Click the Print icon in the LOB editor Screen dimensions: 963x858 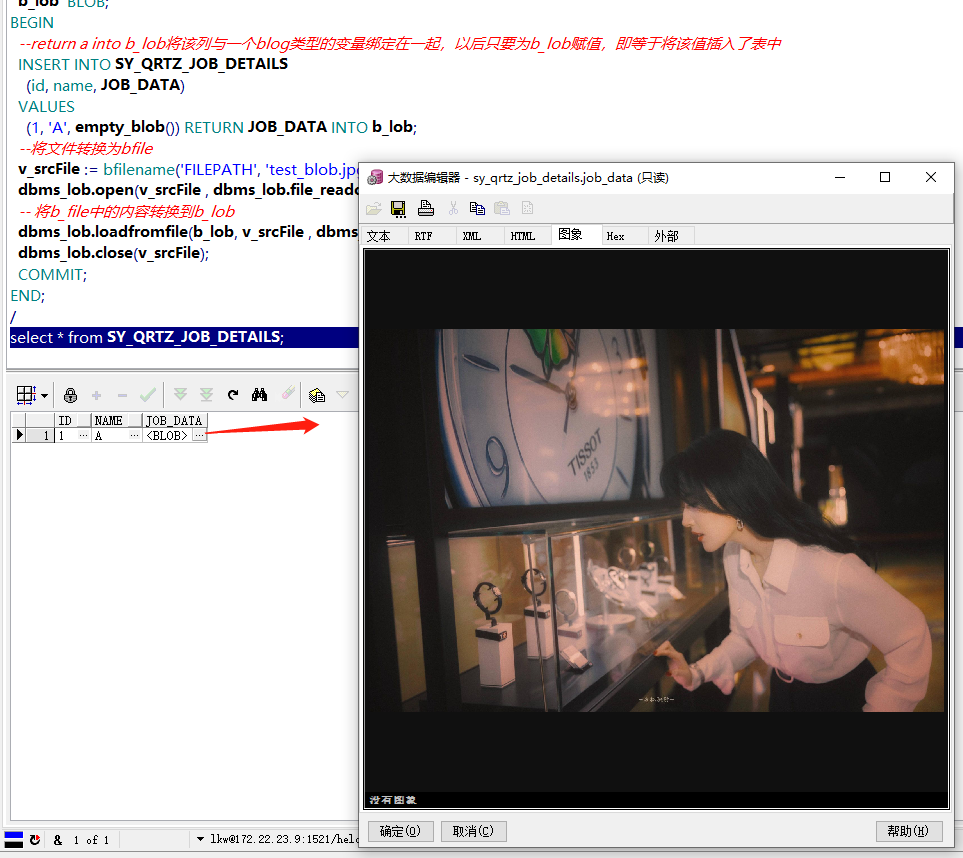click(x=425, y=208)
